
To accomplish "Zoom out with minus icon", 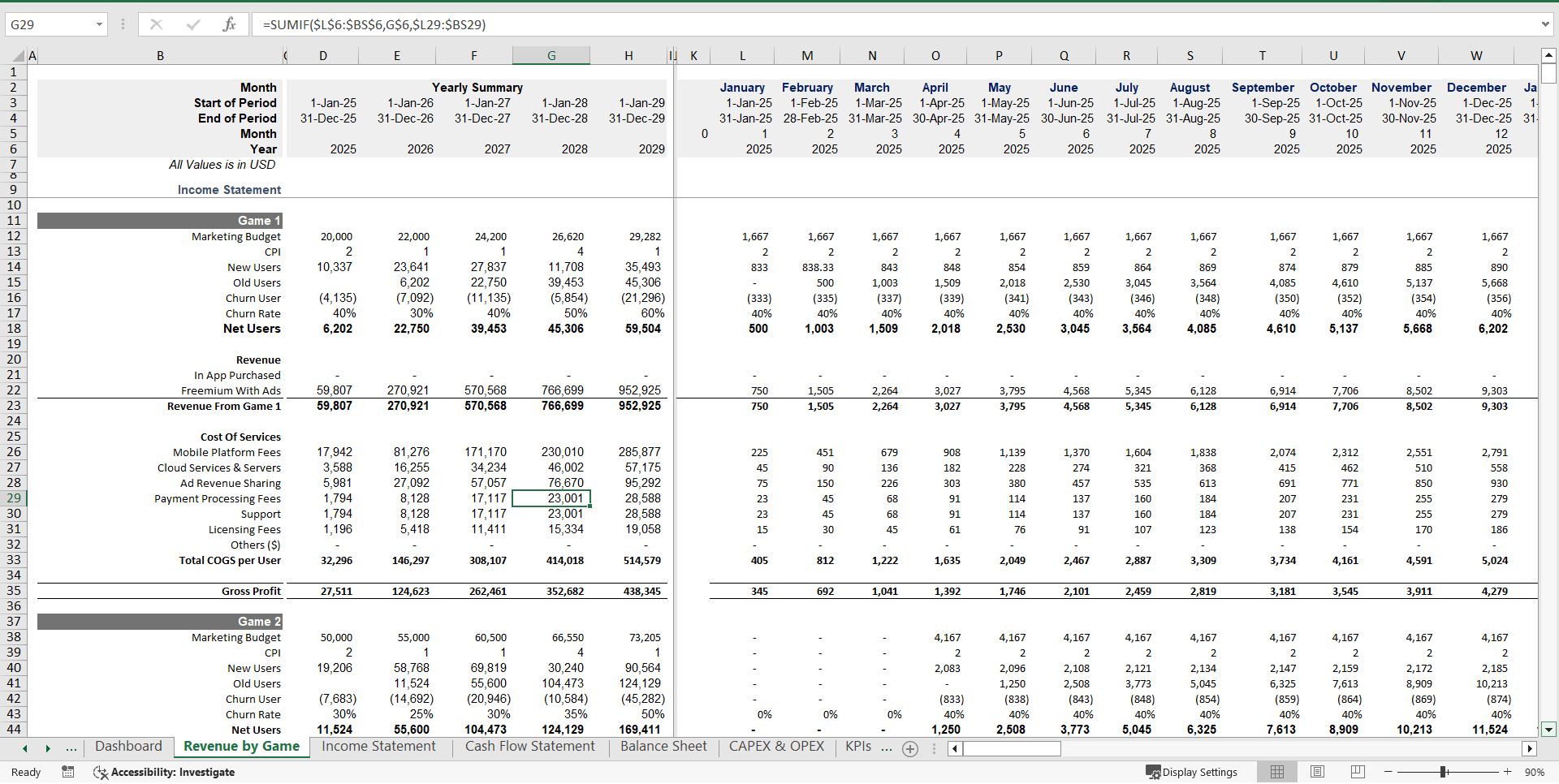I will tap(1388, 772).
